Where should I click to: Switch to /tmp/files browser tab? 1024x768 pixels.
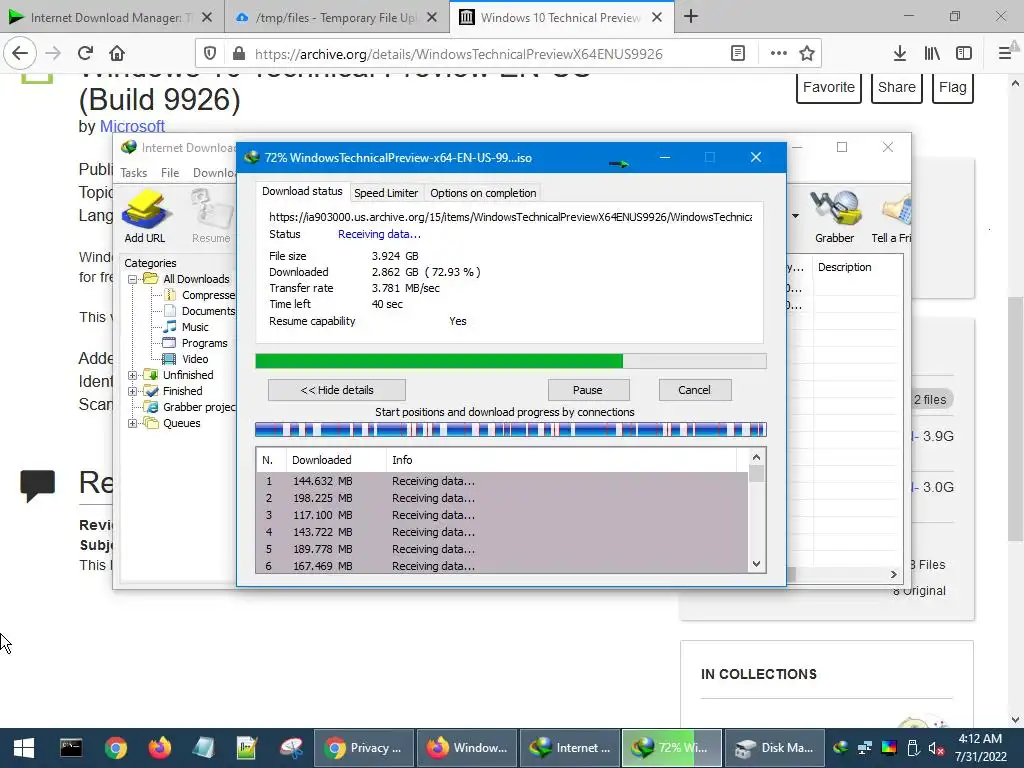[x=336, y=17]
